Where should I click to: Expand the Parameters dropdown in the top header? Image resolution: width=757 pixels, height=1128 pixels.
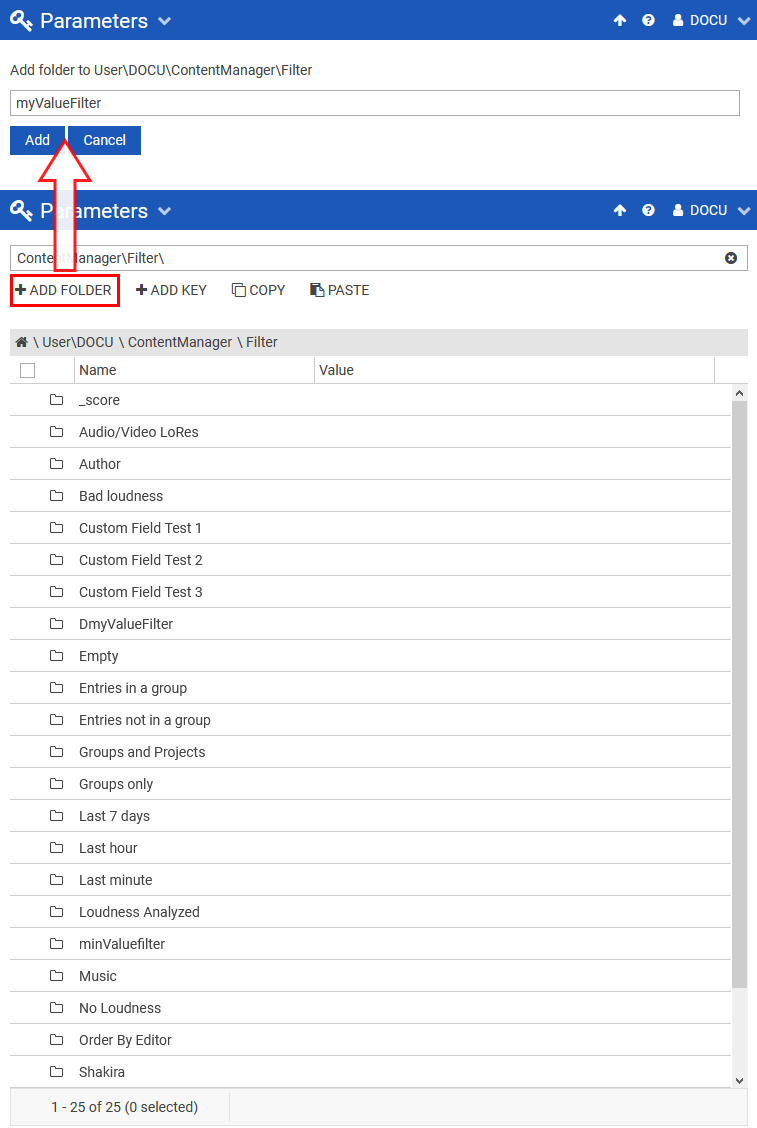coord(165,21)
